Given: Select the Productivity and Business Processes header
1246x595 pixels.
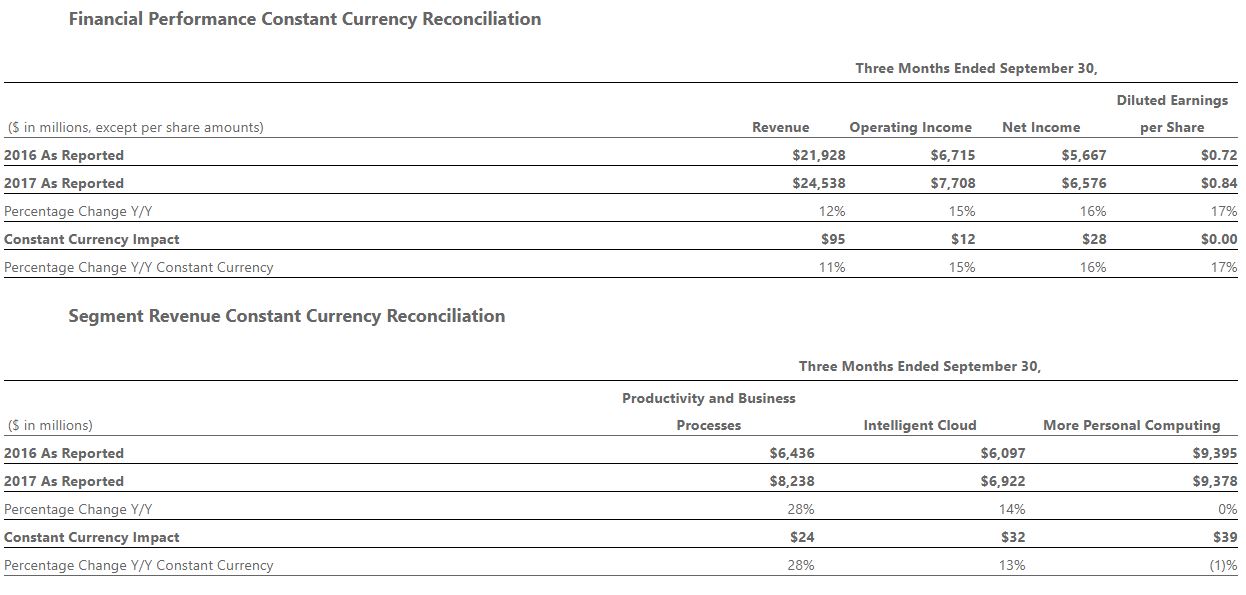Looking at the screenshot, I should coord(709,412).
